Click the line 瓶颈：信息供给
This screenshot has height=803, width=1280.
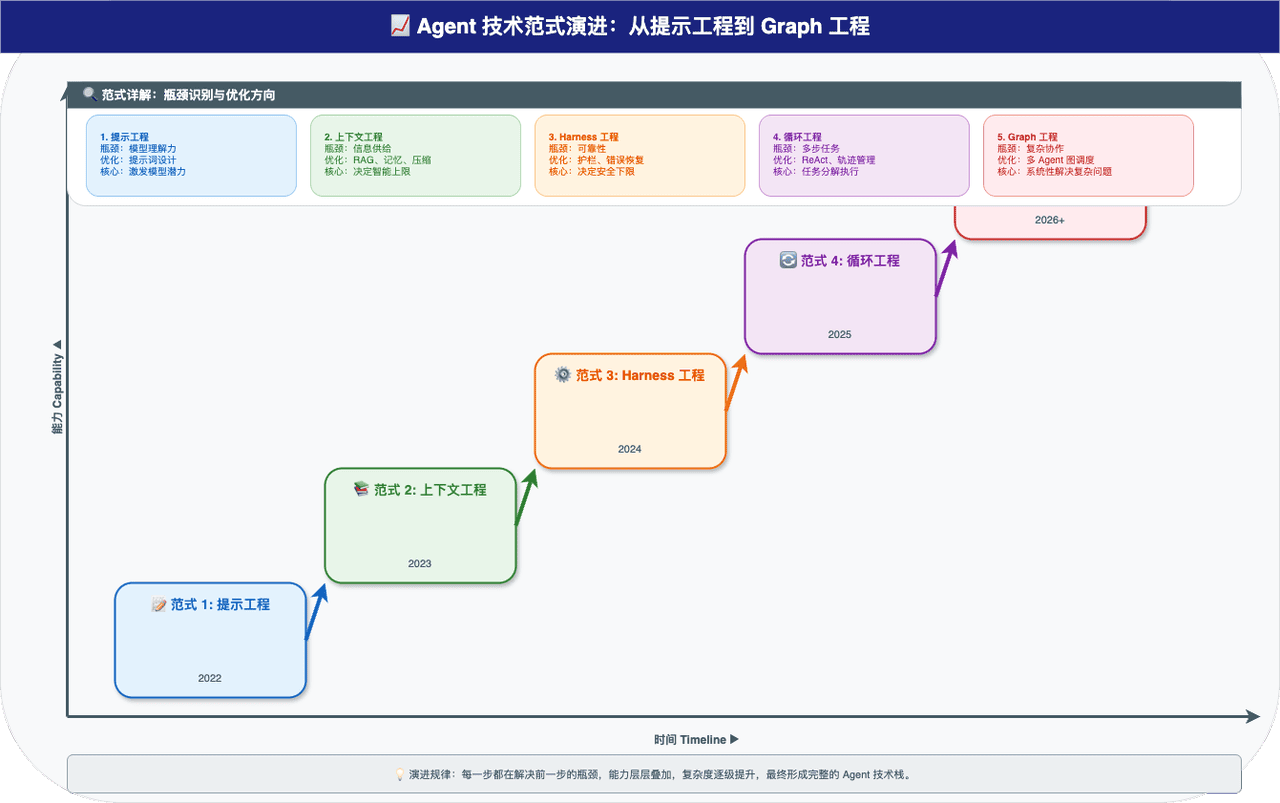[x=358, y=148]
